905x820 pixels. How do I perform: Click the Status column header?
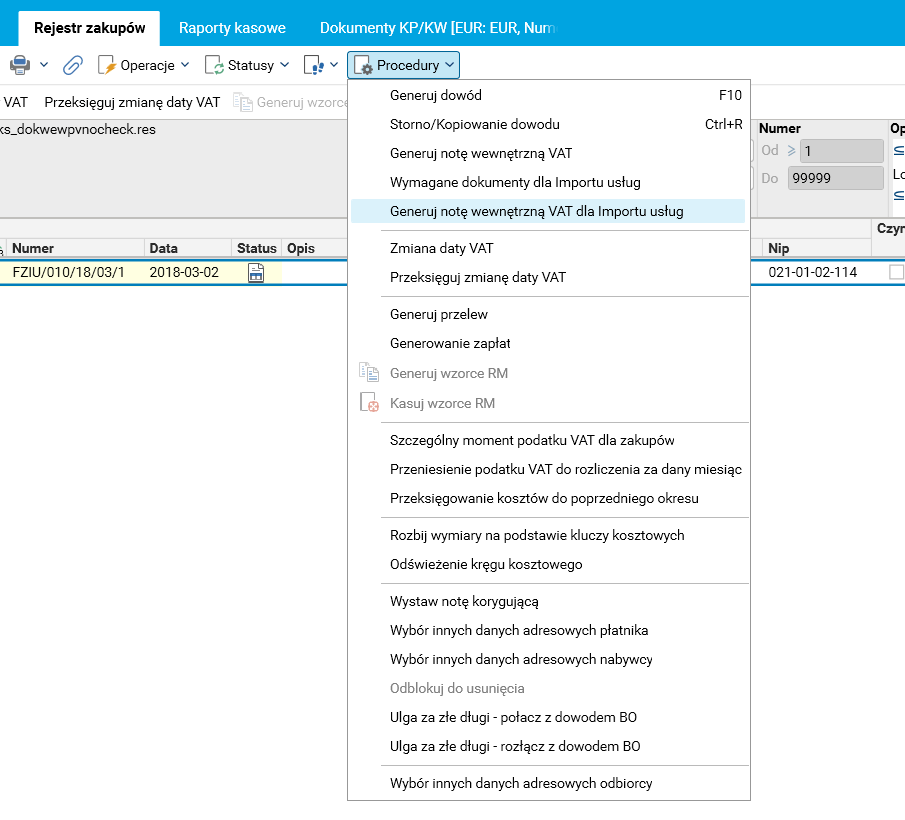coord(256,248)
